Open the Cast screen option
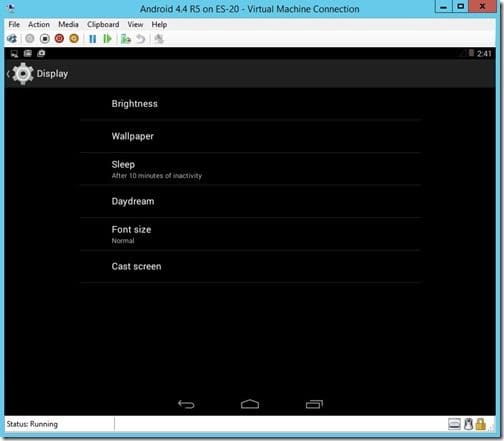504x441 pixels. (x=251, y=266)
